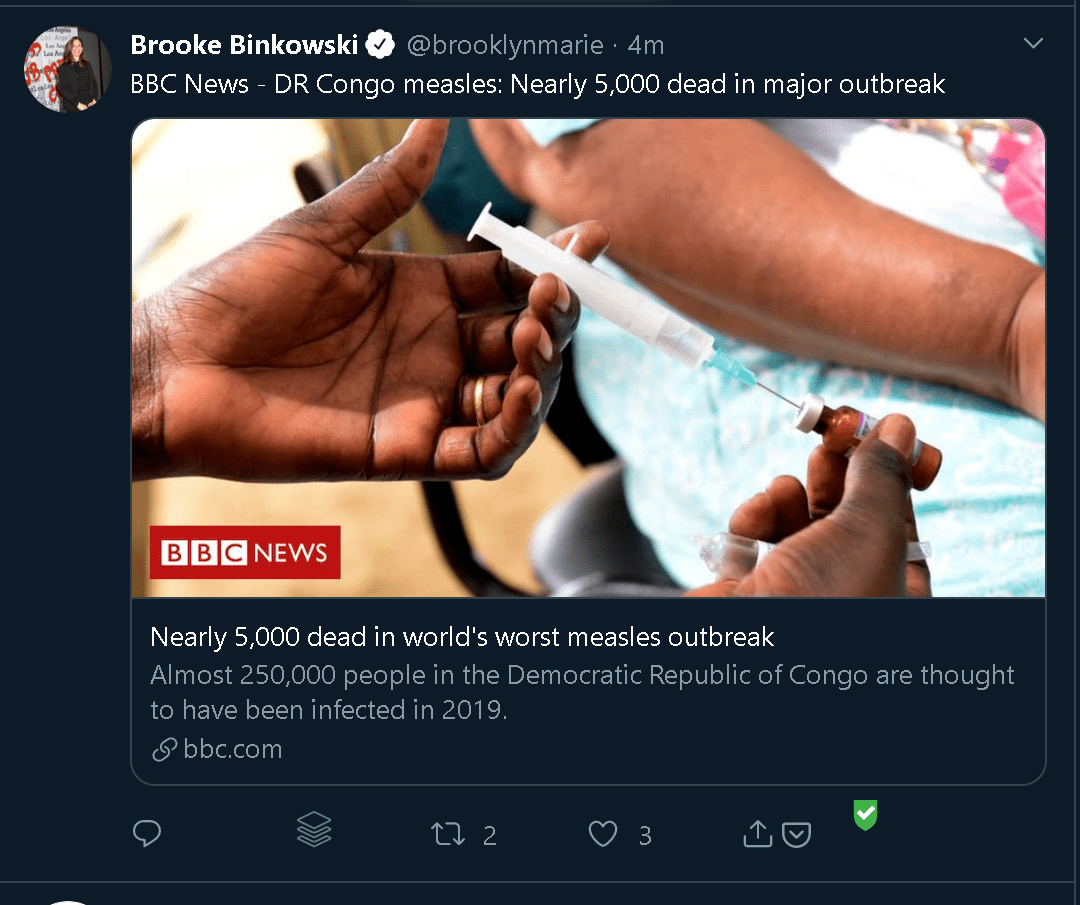
Task: Open the bbc.com source link
Action: pyautogui.click(x=232, y=749)
